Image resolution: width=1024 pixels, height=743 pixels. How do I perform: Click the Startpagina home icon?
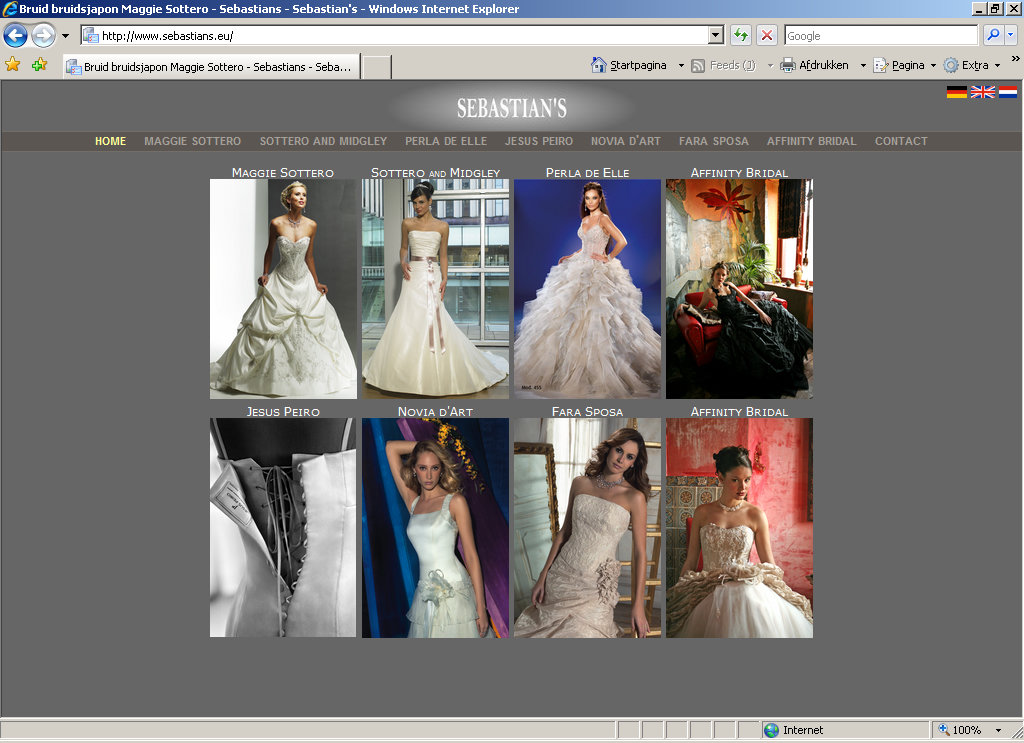tap(599, 65)
